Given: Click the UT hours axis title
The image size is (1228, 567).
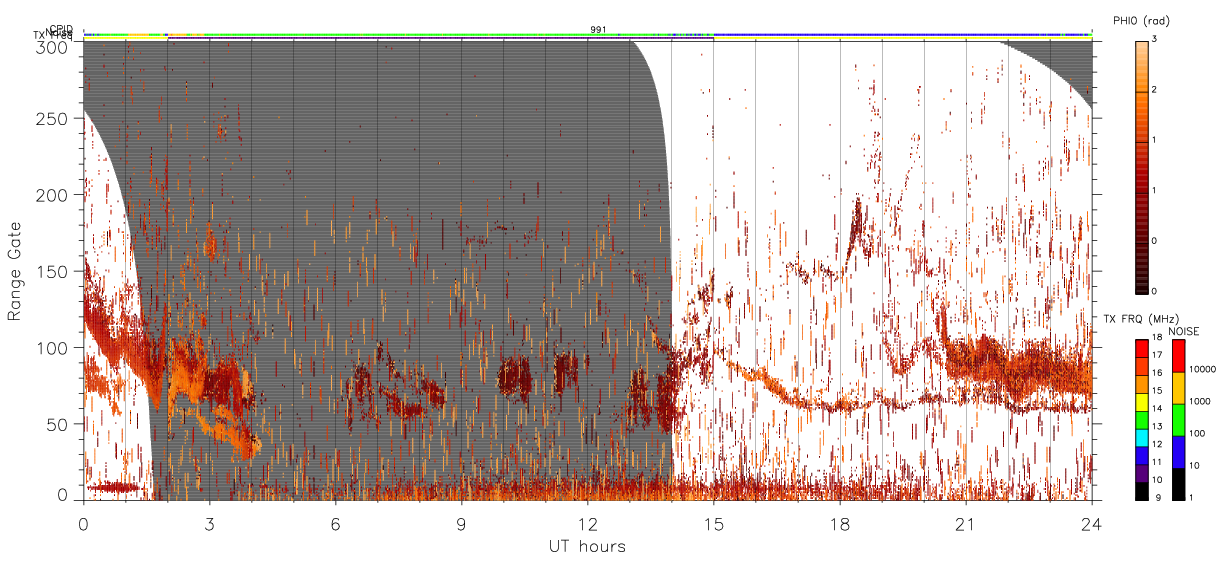Looking at the screenshot, I should click(587, 547).
